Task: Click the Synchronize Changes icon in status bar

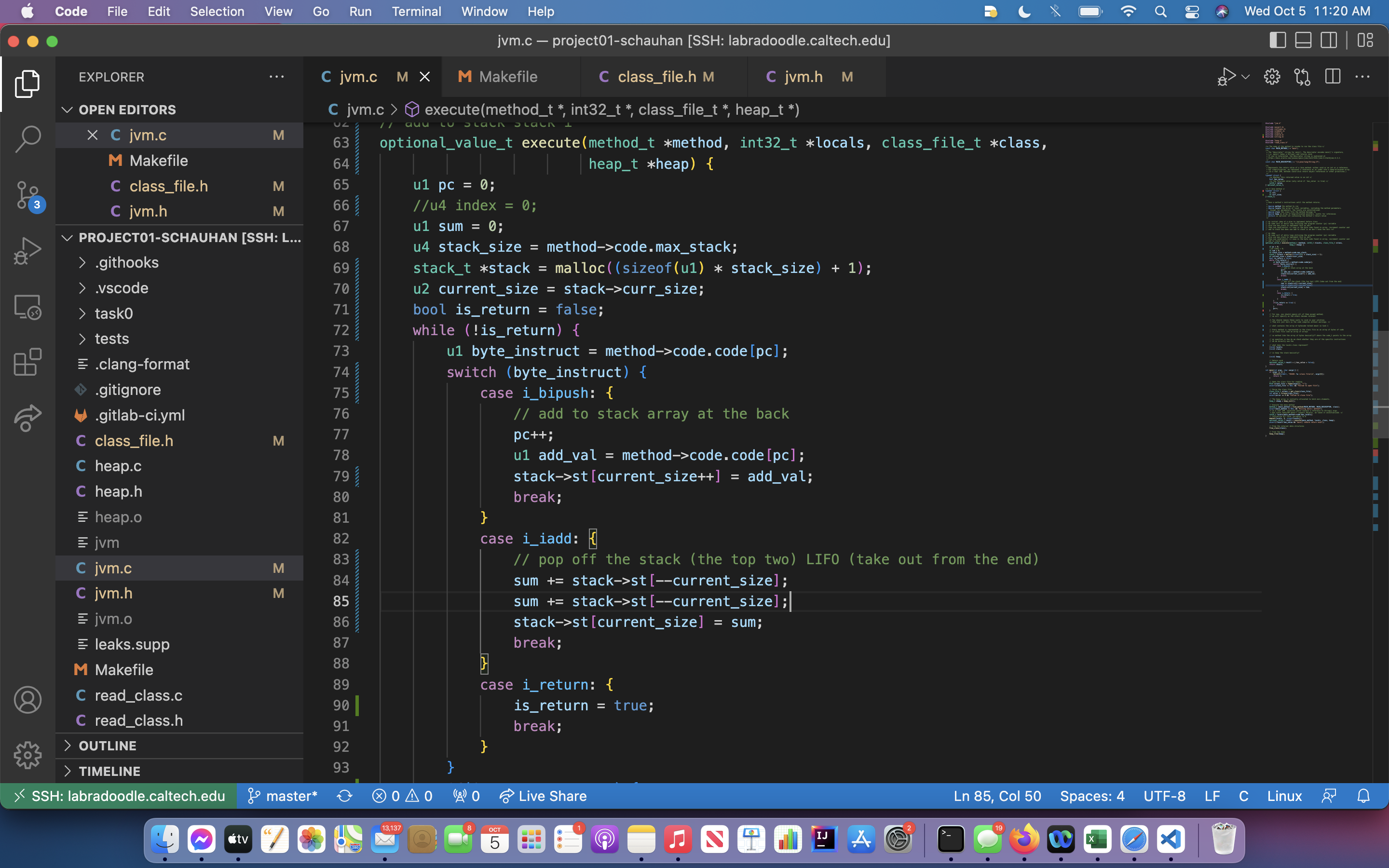Action: (344, 796)
